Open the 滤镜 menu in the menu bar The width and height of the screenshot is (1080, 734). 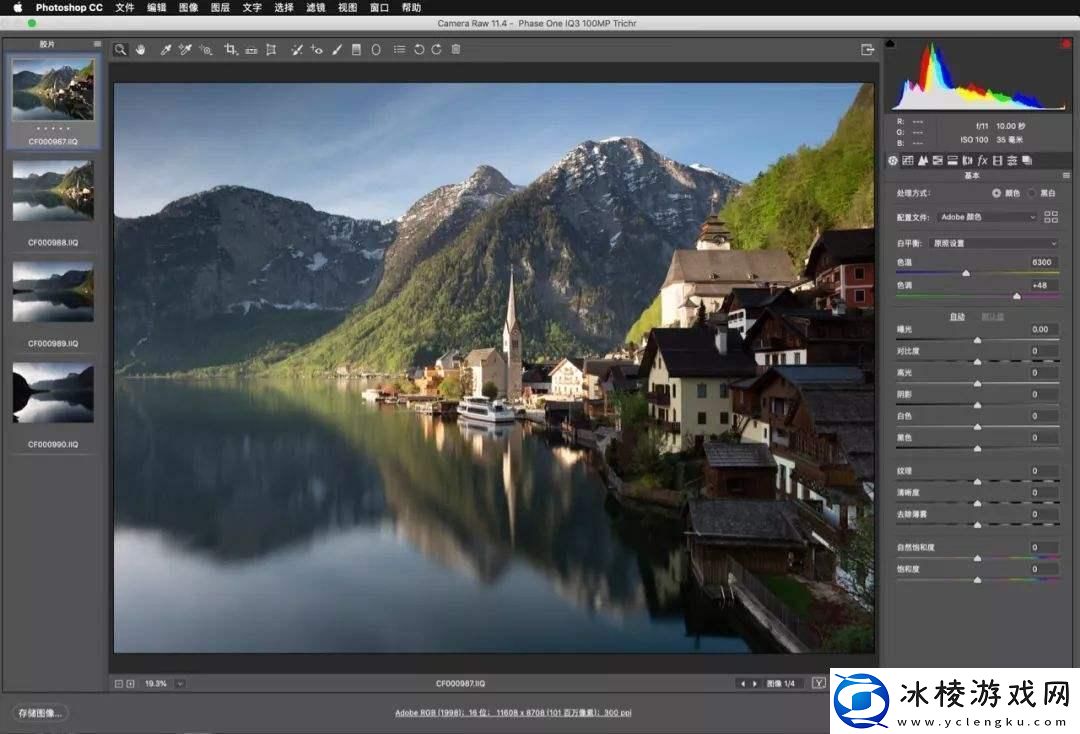pyautogui.click(x=315, y=7)
